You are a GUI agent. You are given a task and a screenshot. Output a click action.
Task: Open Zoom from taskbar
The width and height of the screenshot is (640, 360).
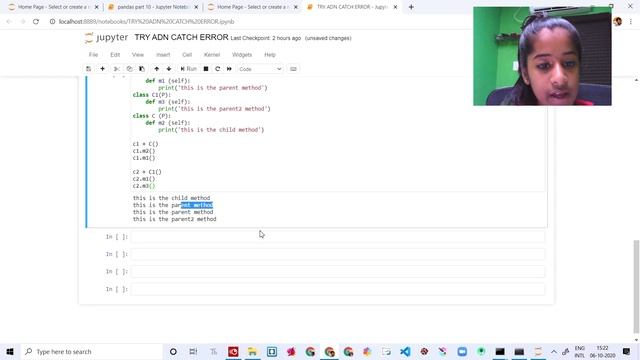[462, 351]
